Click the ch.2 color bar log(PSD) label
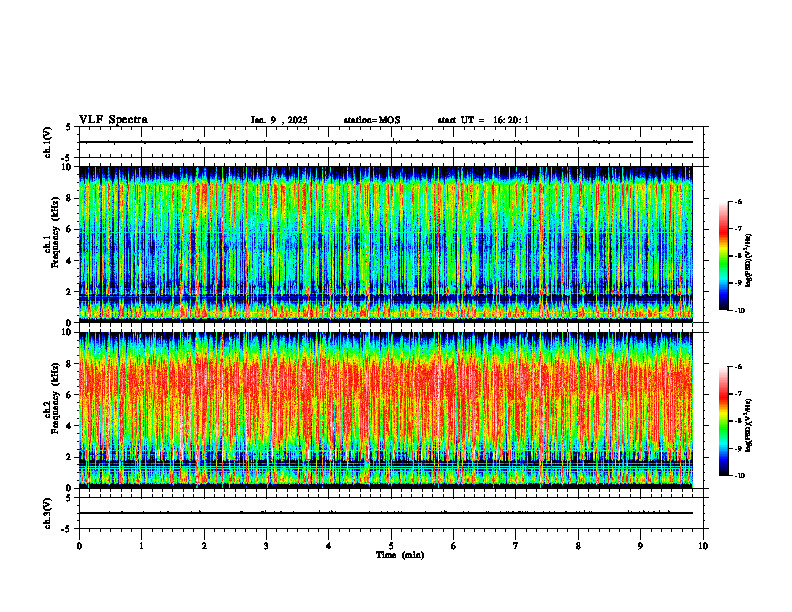Viewport: 792px width, 612px height. pyautogui.click(x=750, y=426)
